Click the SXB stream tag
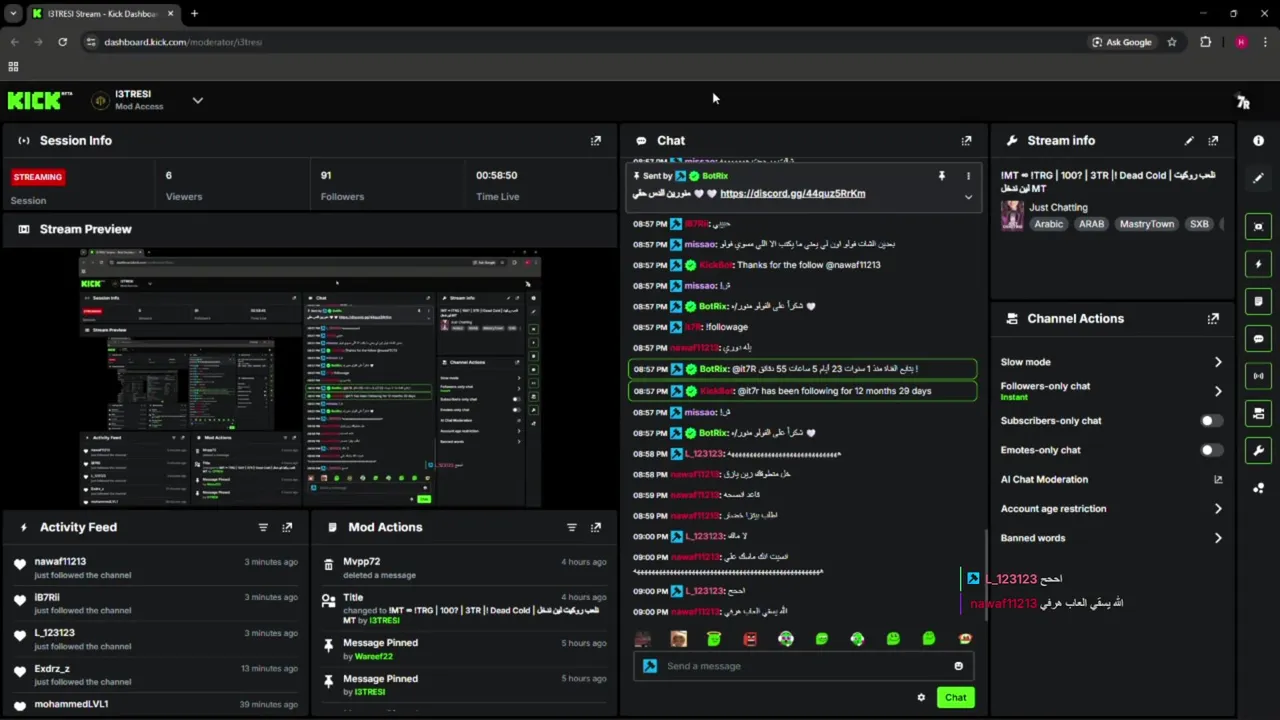1280x720 pixels. 1199,224
